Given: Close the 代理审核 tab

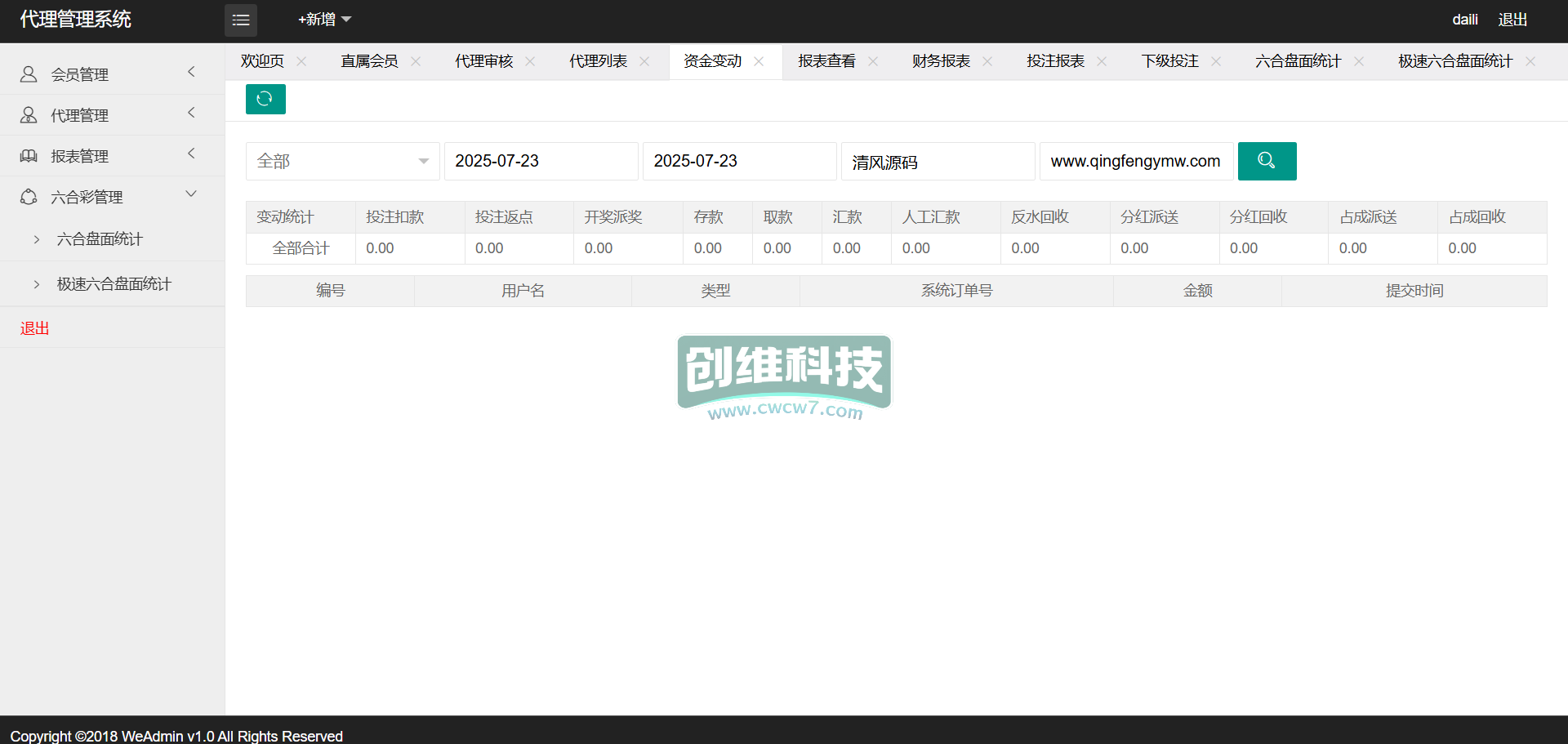Looking at the screenshot, I should (x=530, y=61).
